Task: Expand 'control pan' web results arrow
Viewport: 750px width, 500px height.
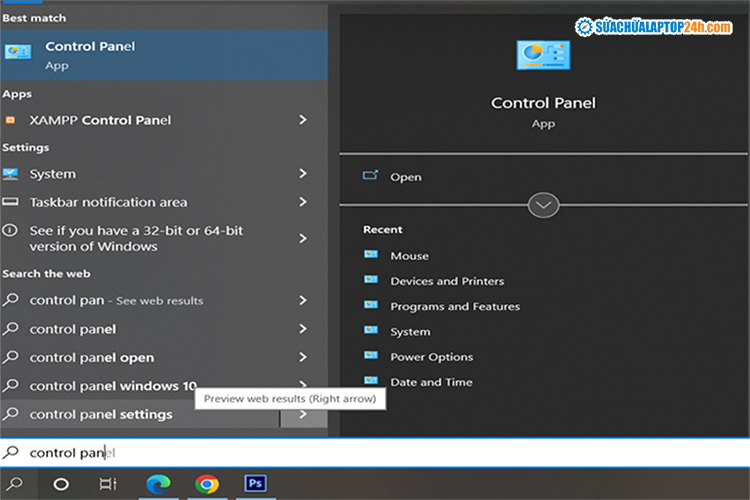Action: pyautogui.click(x=303, y=300)
